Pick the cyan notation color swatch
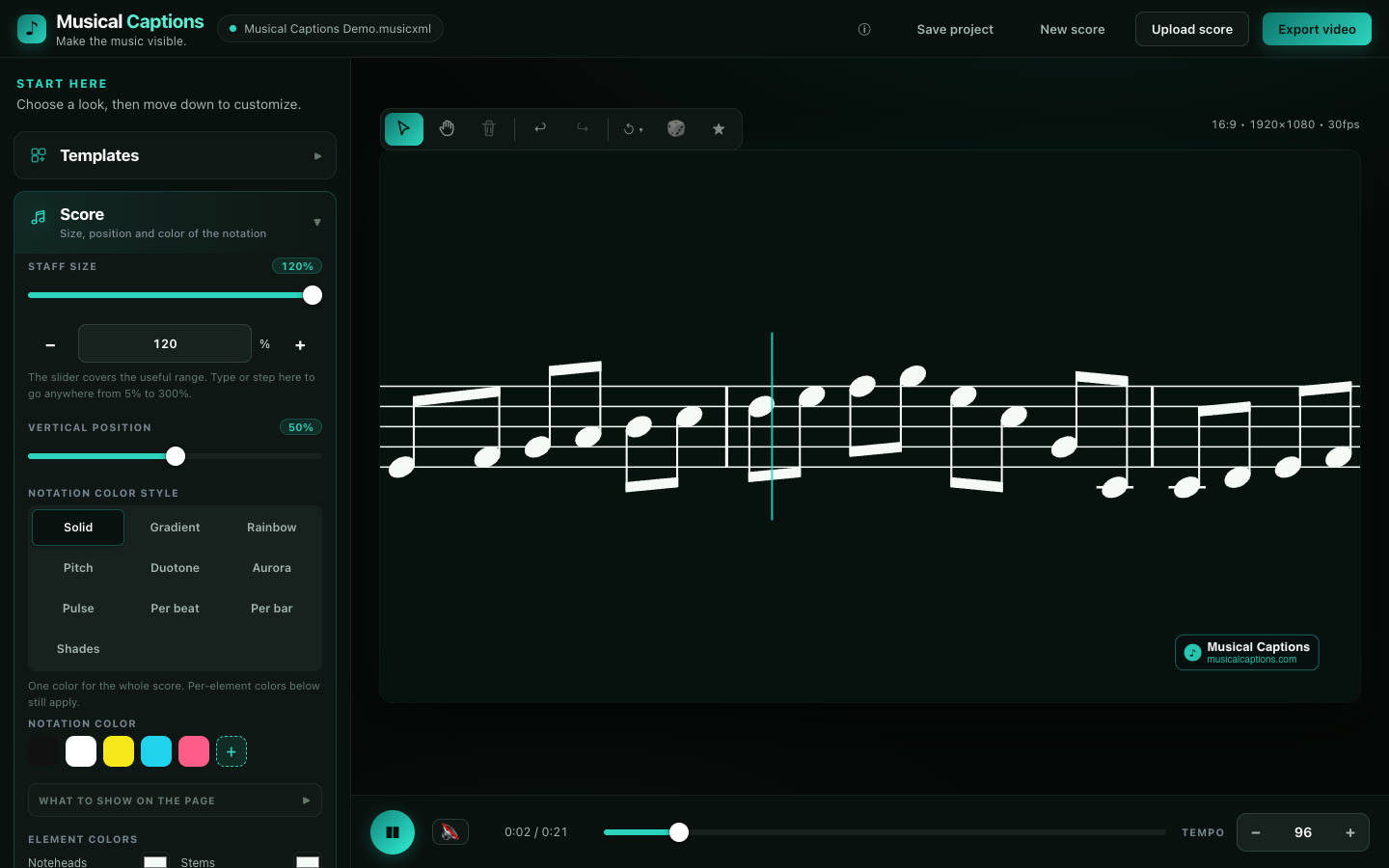This screenshot has height=868, width=1389. (x=156, y=751)
